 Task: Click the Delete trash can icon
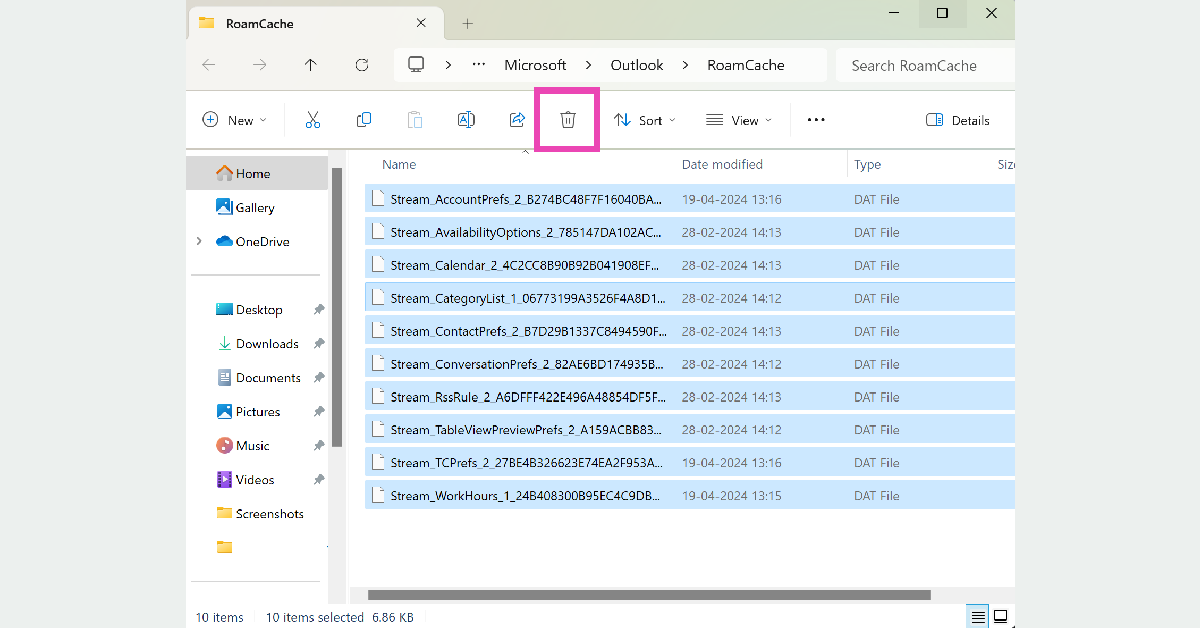[x=567, y=120]
